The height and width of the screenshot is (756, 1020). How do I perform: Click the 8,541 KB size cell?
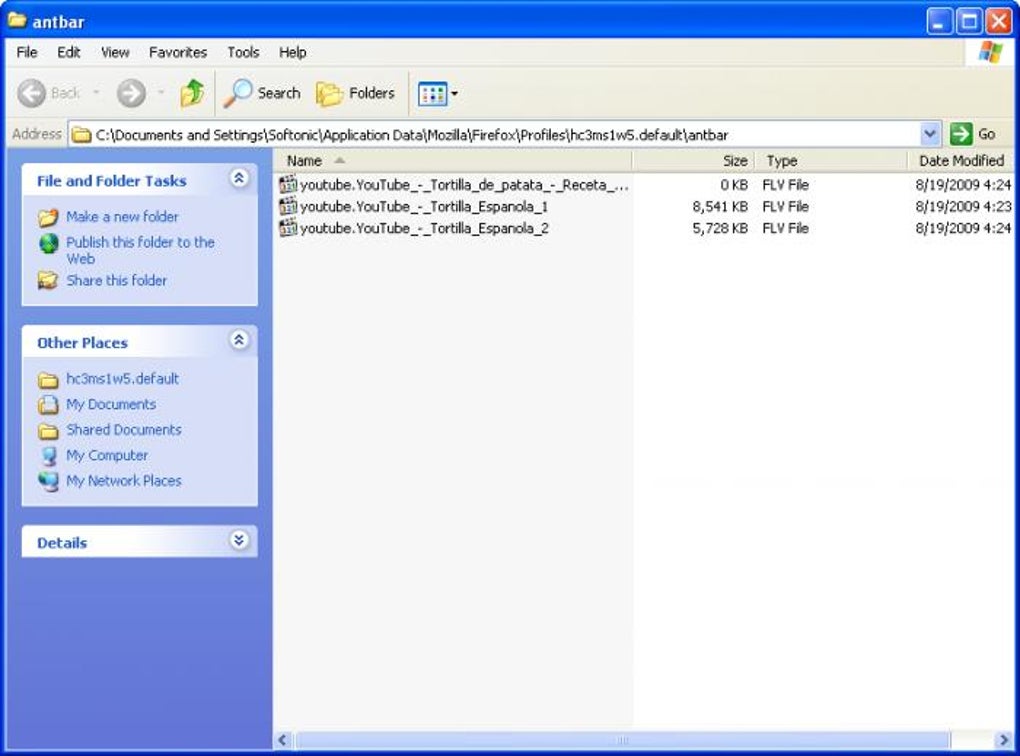tap(719, 206)
